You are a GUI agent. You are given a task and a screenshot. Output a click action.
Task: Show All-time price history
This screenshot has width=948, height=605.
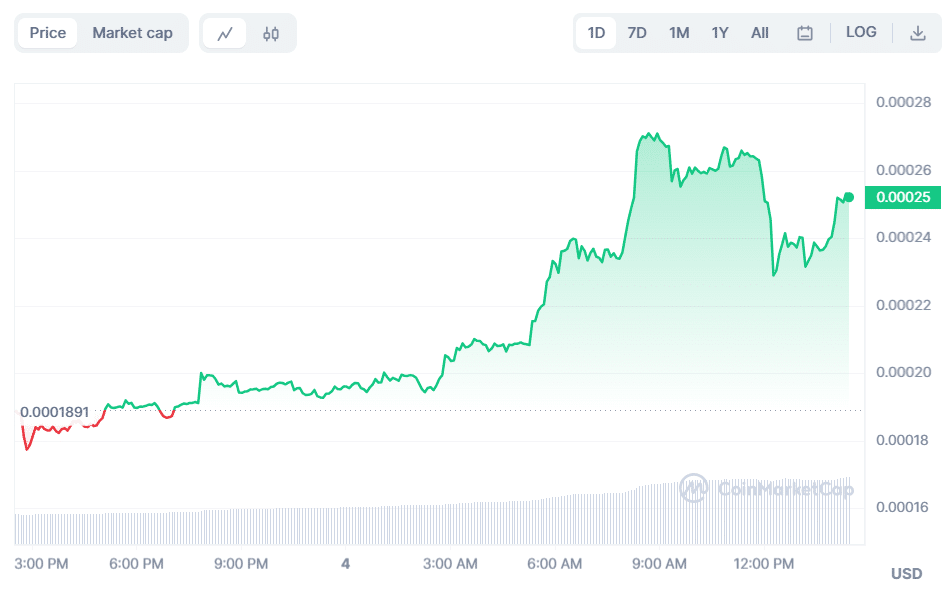760,33
